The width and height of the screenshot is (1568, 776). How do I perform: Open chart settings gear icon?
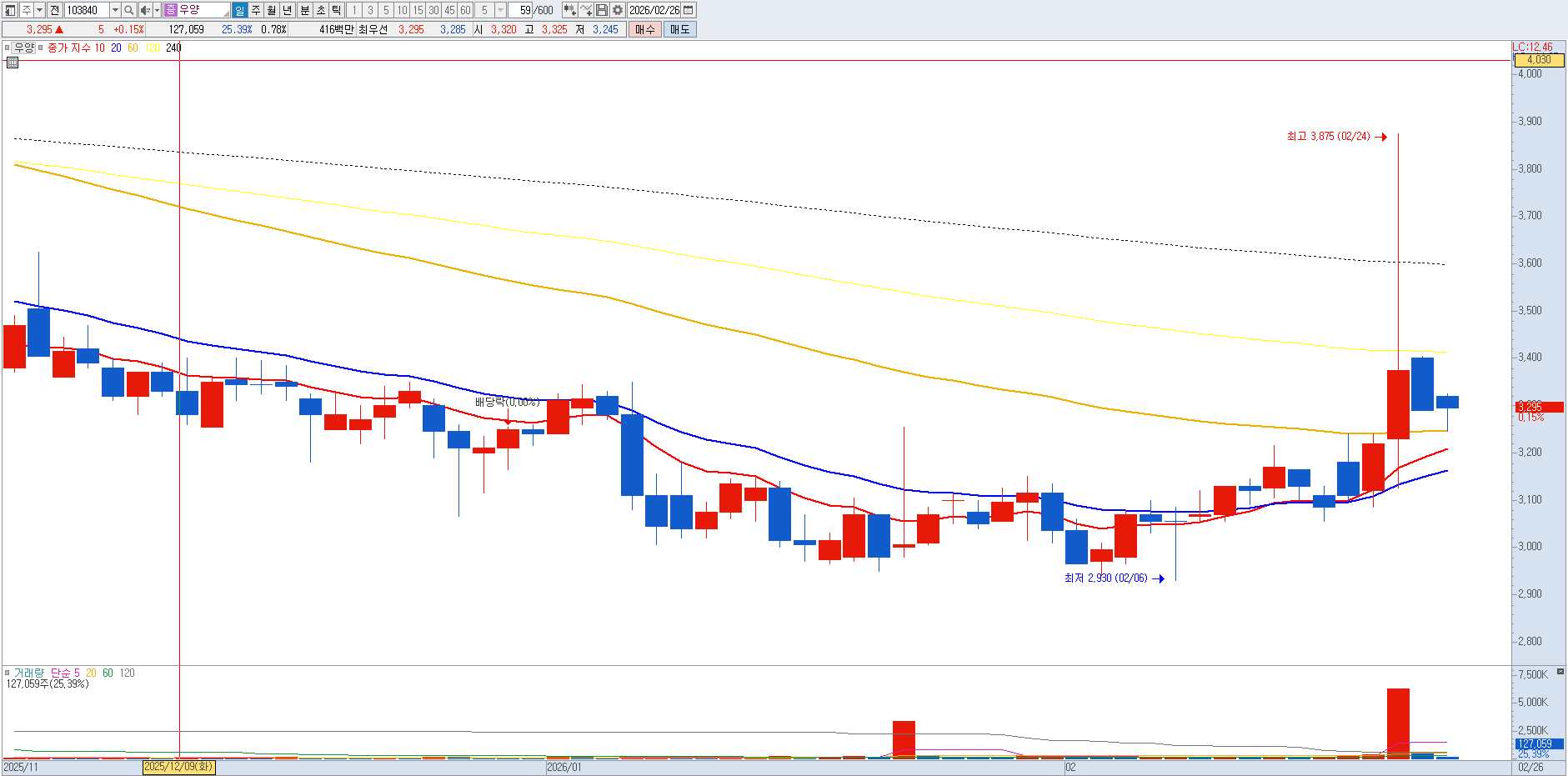[618, 10]
